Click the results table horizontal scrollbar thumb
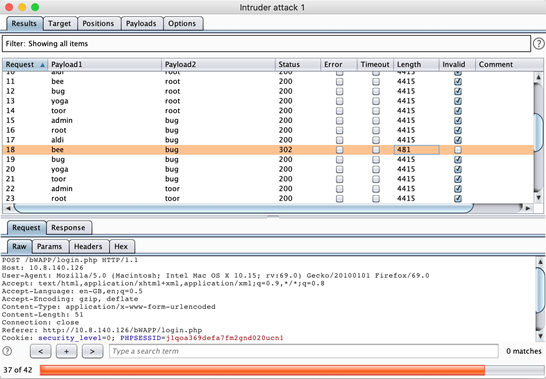 point(244,208)
